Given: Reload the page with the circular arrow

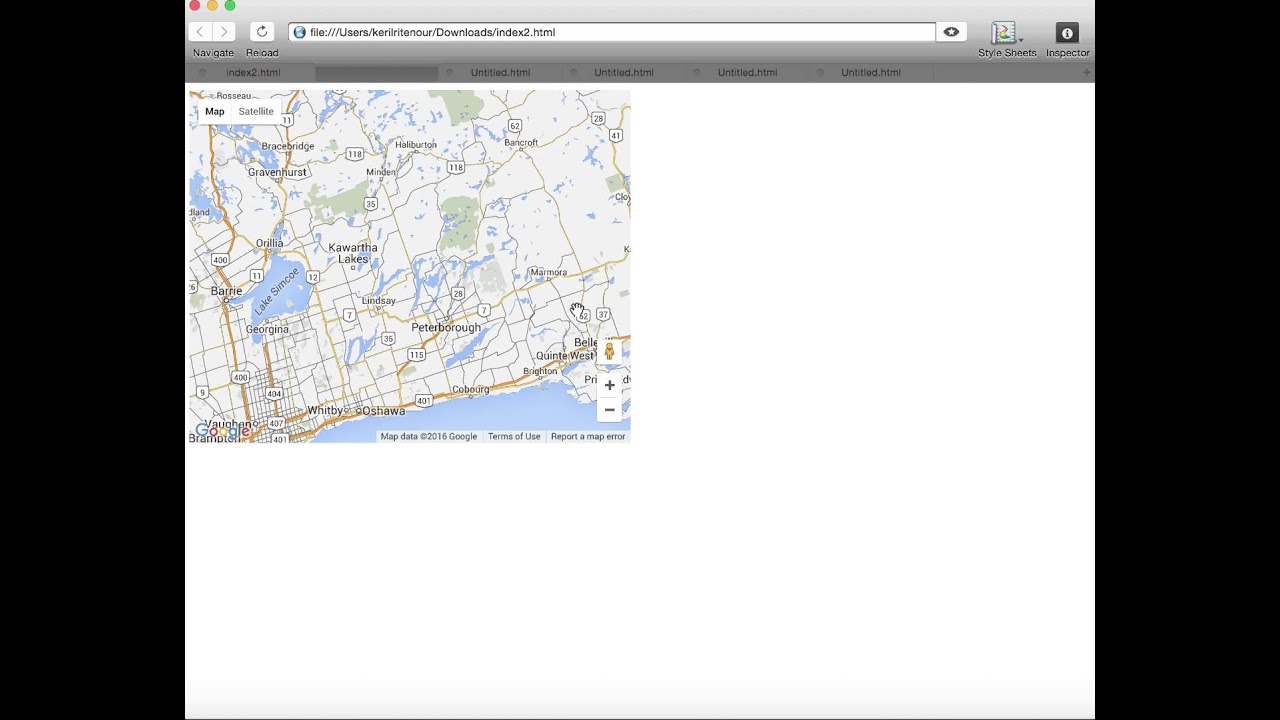Looking at the screenshot, I should pos(262,32).
